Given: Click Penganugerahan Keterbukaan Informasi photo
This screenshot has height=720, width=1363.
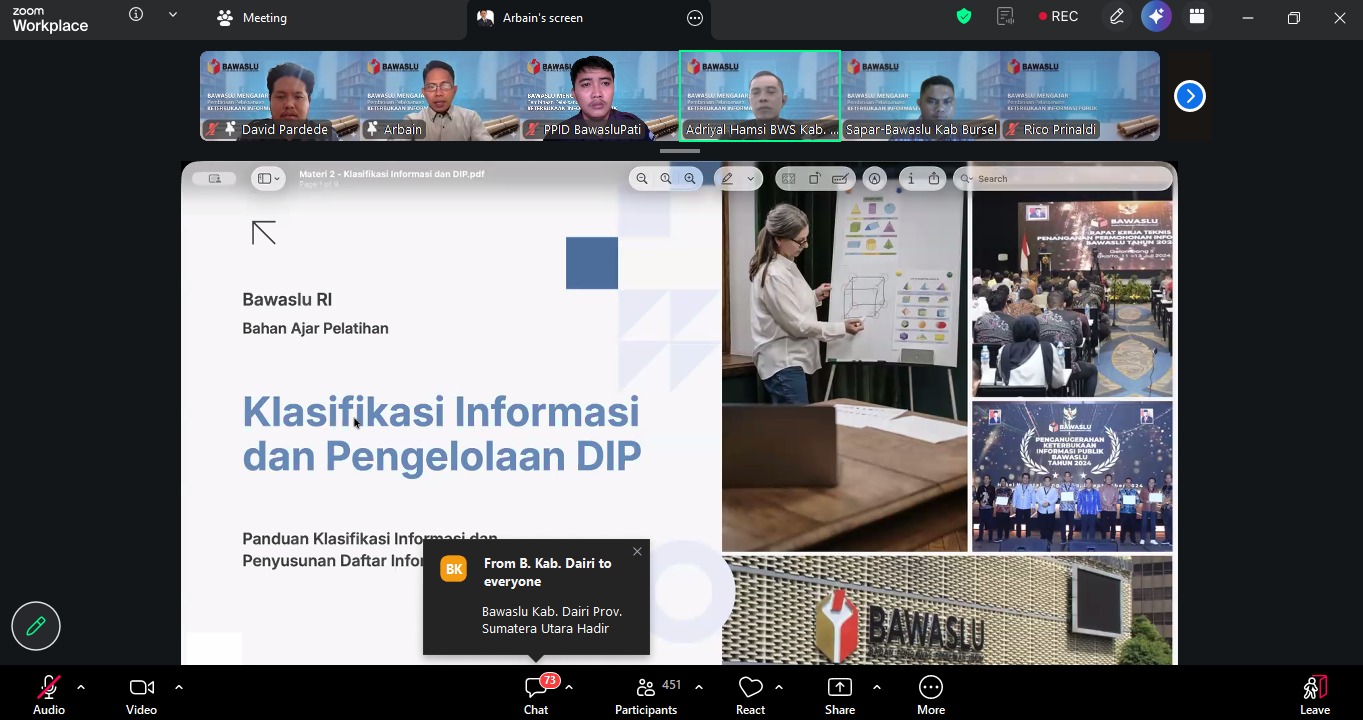Looking at the screenshot, I should (x=1072, y=476).
